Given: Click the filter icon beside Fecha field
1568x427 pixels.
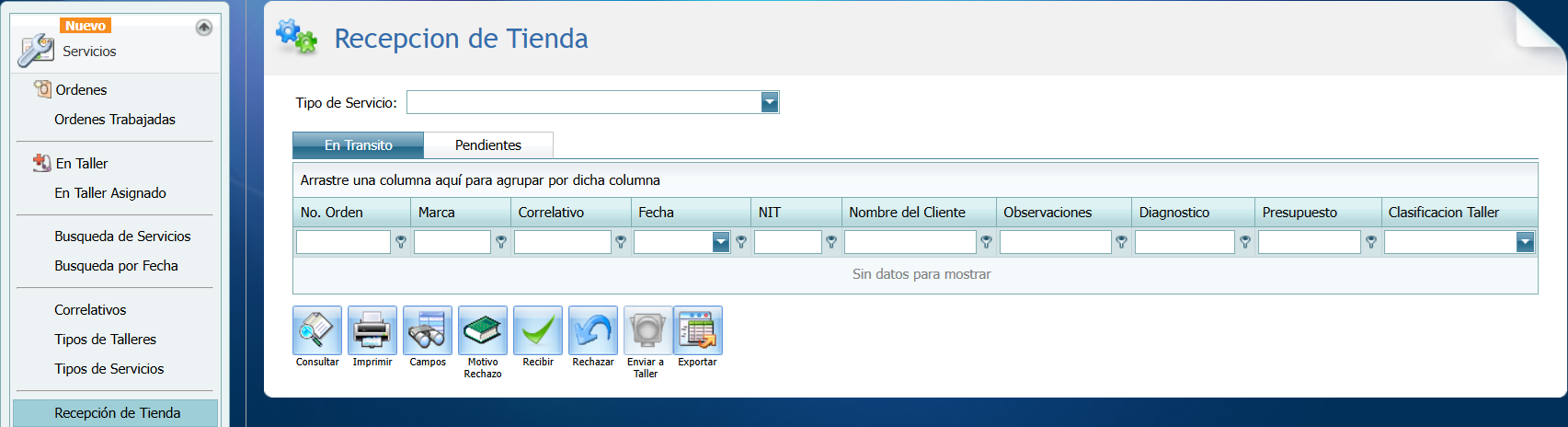Looking at the screenshot, I should [x=741, y=242].
